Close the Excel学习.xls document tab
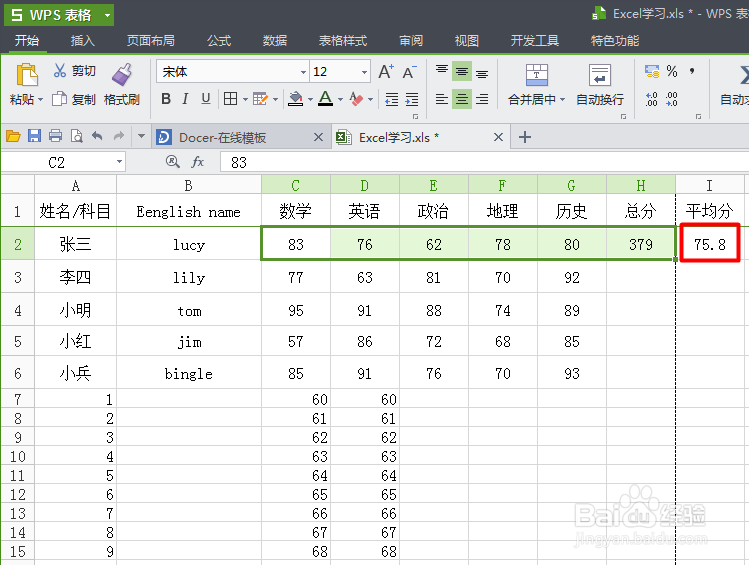749x565 pixels. 498,138
